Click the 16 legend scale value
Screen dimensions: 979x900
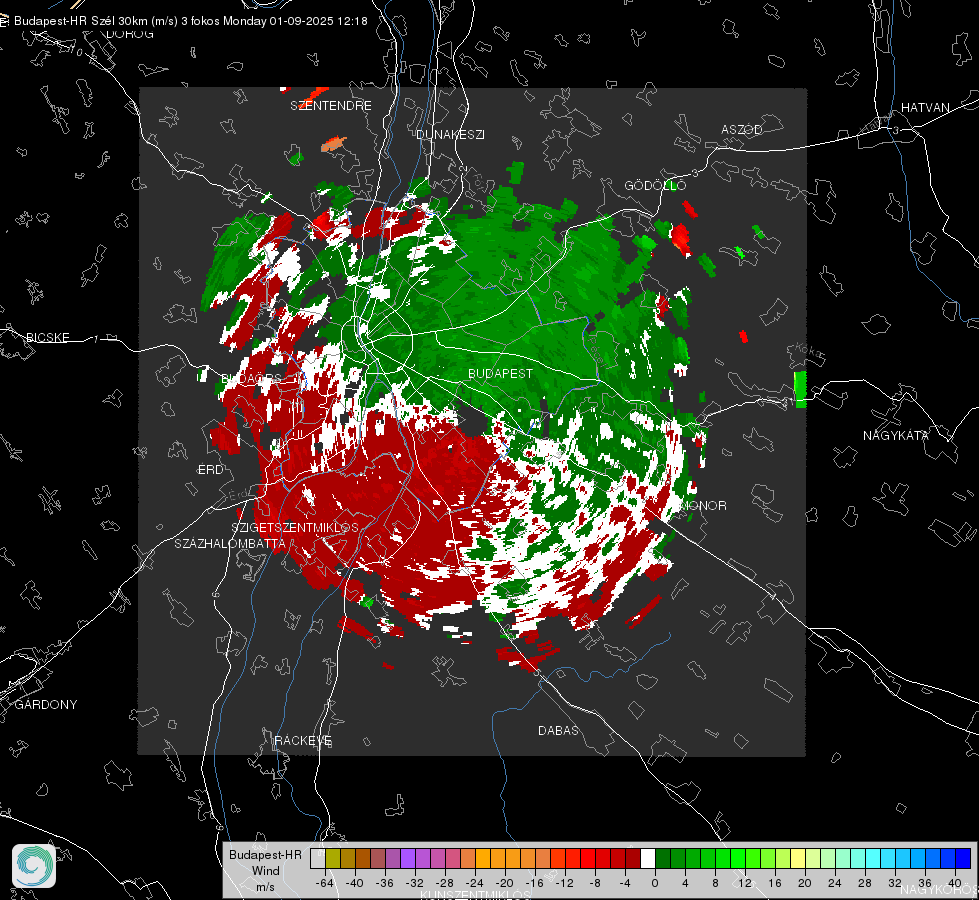[x=775, y=883]
